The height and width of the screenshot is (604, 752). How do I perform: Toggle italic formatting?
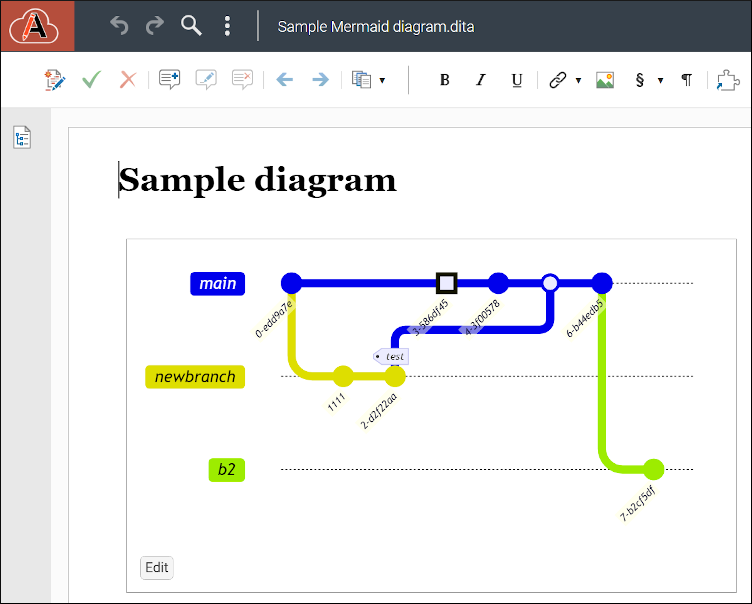(480, 81)
